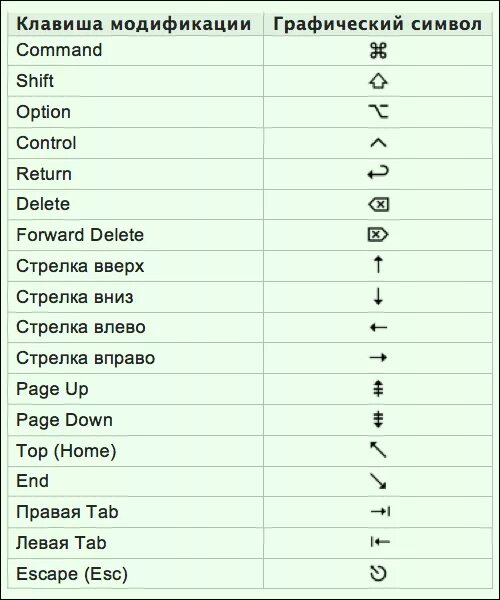Click the End diagonal arrow symbol
The width and height of the screenshot is (500, 600).
[378, 481]
